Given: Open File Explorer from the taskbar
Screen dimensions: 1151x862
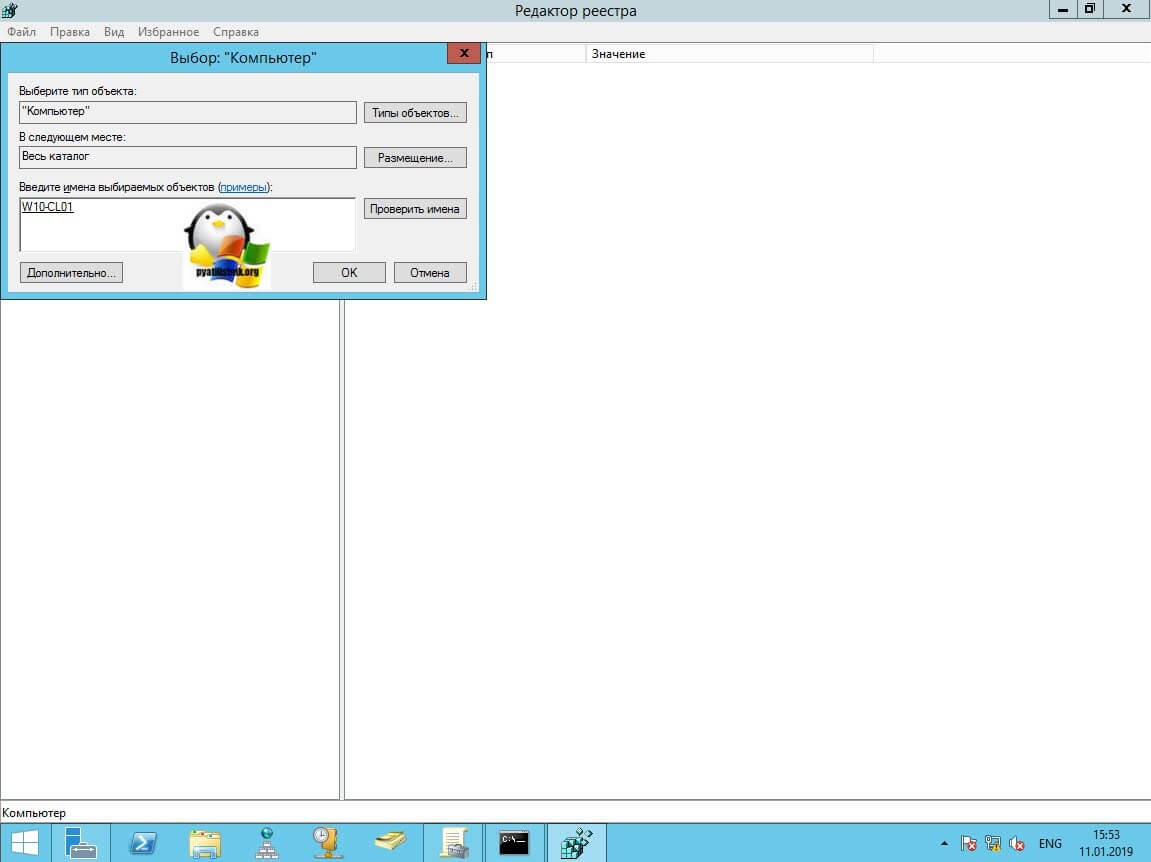Looking at the screenshot, I should [205, 843].
